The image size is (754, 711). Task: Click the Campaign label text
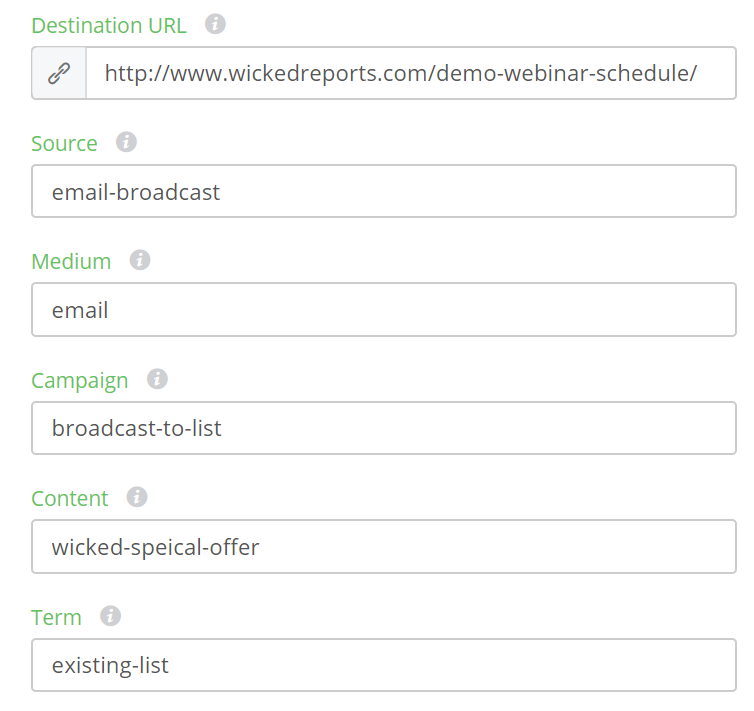pyautogui.click(x=80, y=381)
